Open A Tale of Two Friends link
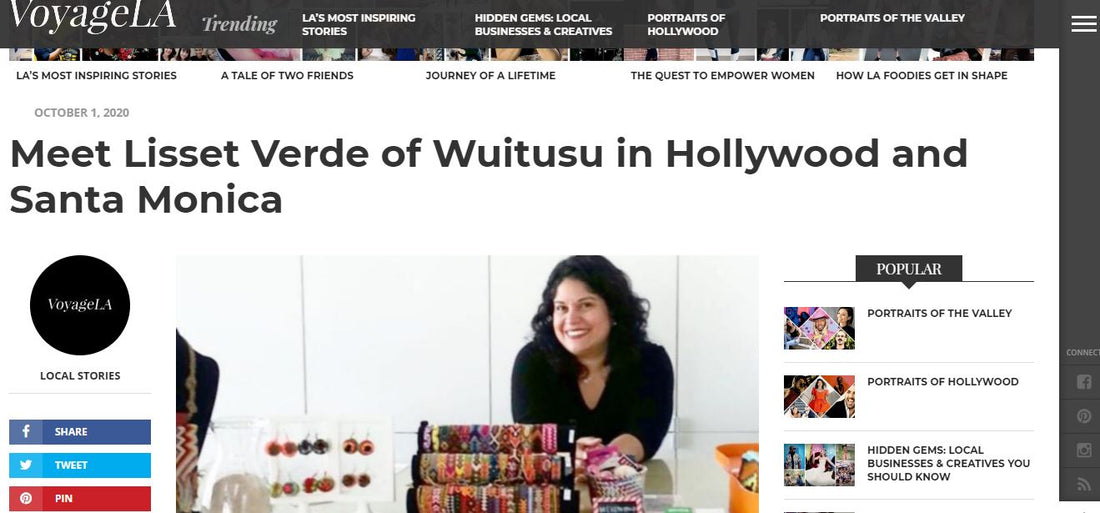The height and width of the screenshot is (513, 1100). click(287, 76)
